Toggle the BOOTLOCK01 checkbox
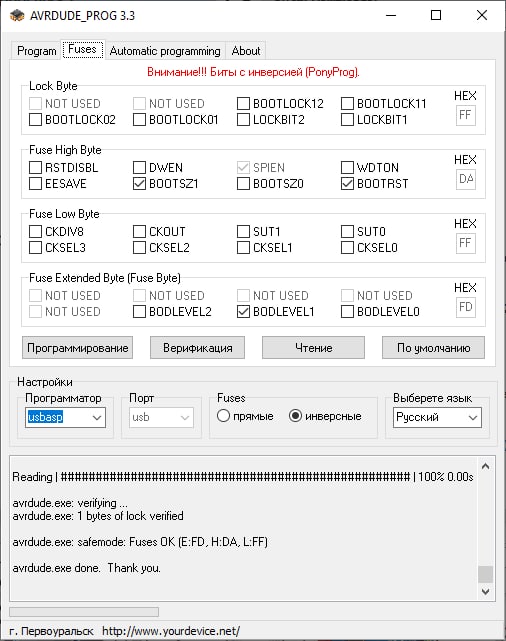Image resolution: width=506 pixels, height=641 pixels. (139, 120)
